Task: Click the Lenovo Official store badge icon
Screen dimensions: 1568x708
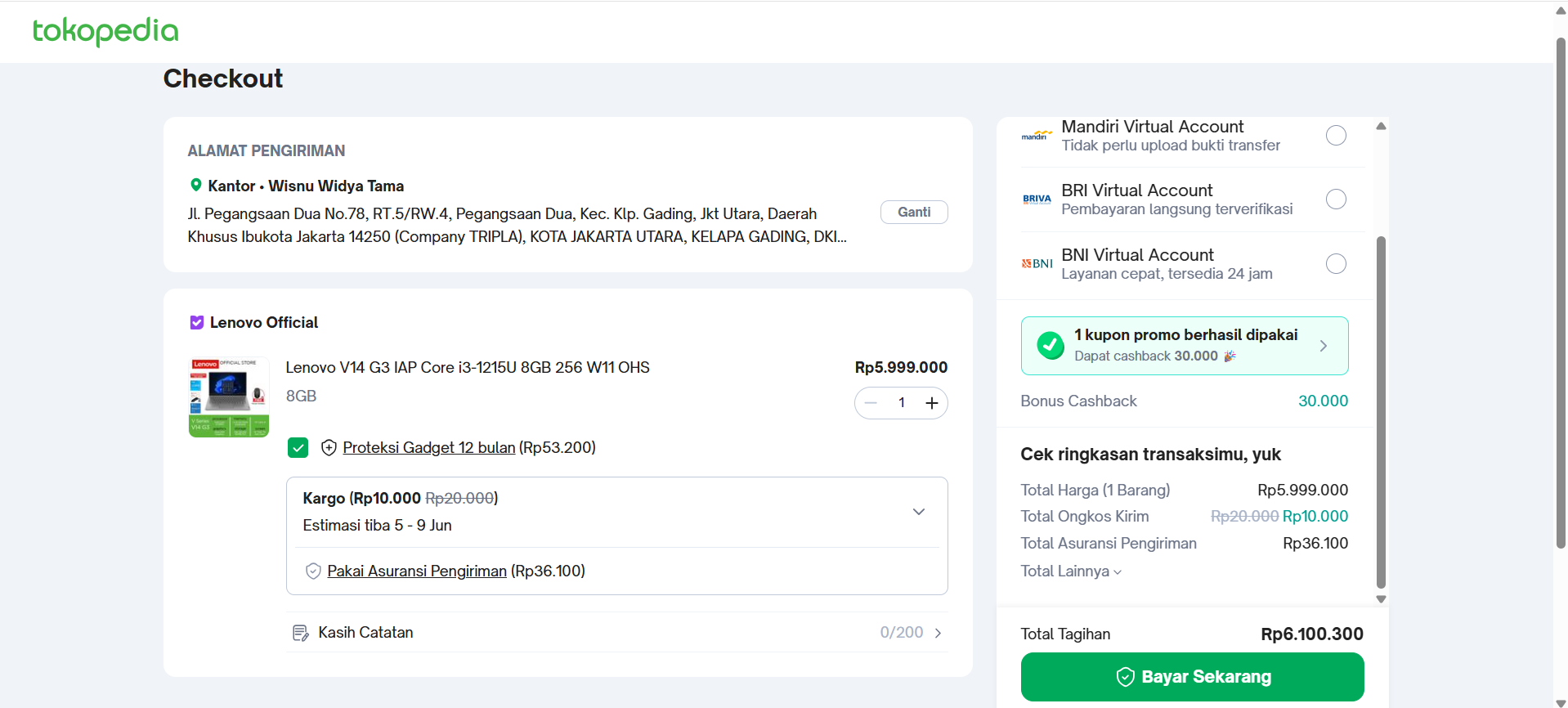Action: point(197,323)
